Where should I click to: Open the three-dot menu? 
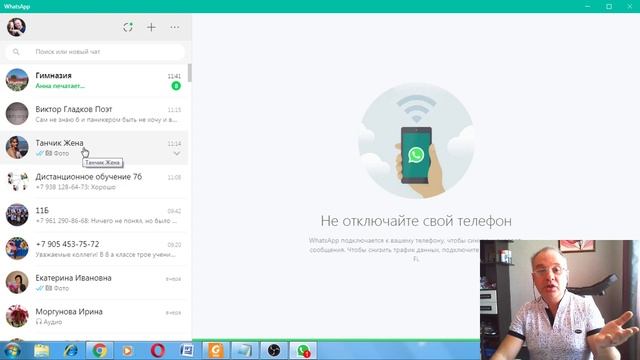tap(175, 27)
